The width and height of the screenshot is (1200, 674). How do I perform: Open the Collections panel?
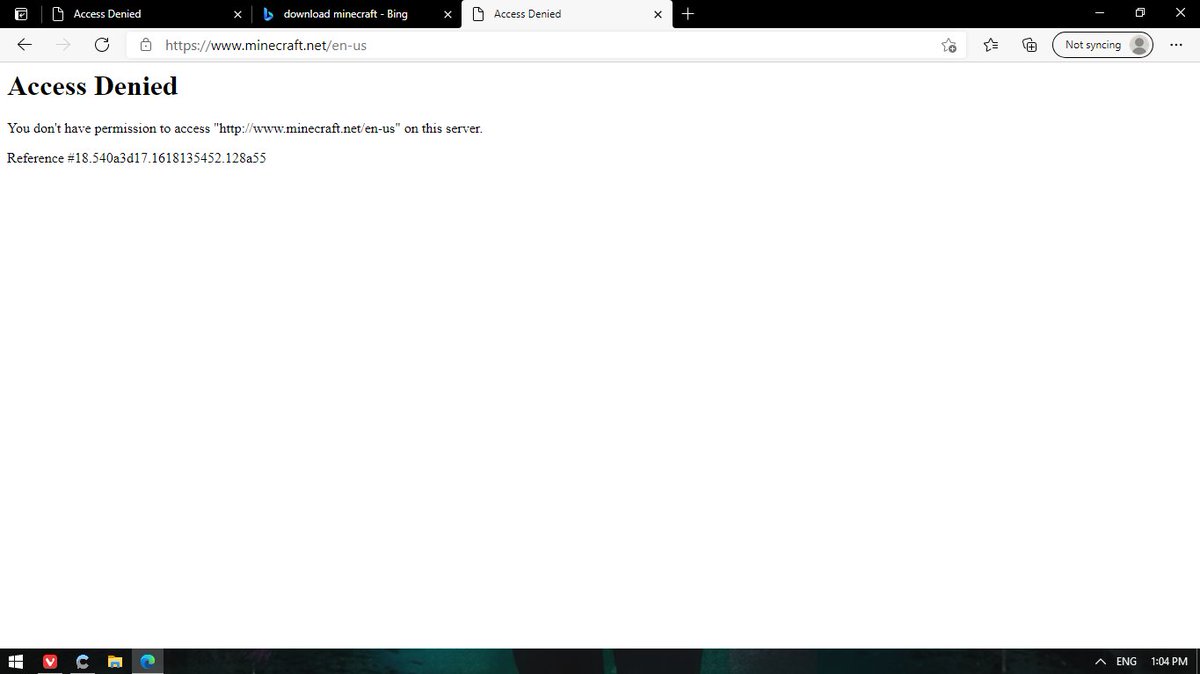click(1029, 45)
